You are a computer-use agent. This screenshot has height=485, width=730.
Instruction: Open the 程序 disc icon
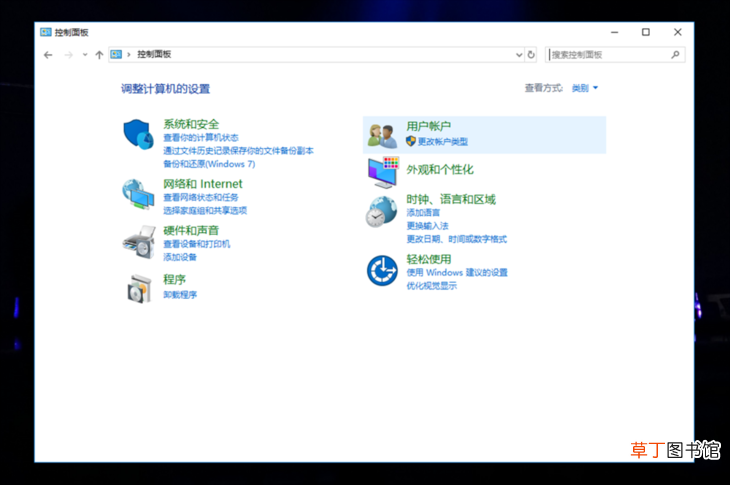click(139, 289)
